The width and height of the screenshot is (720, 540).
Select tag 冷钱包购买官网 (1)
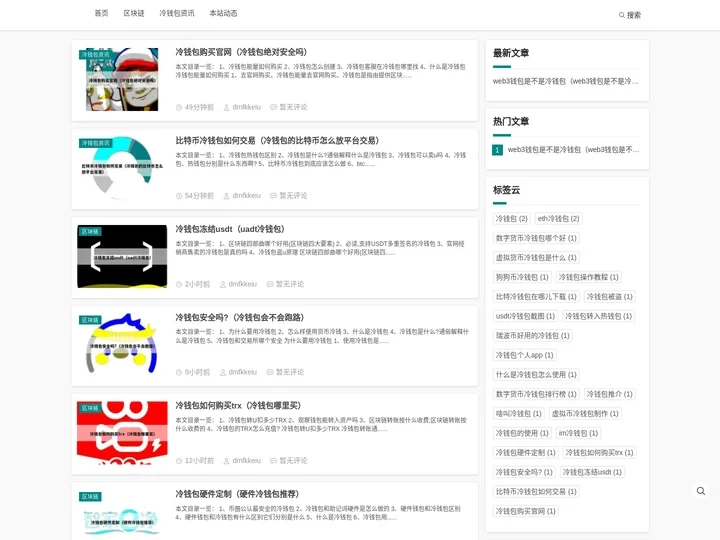pos(525,512)
